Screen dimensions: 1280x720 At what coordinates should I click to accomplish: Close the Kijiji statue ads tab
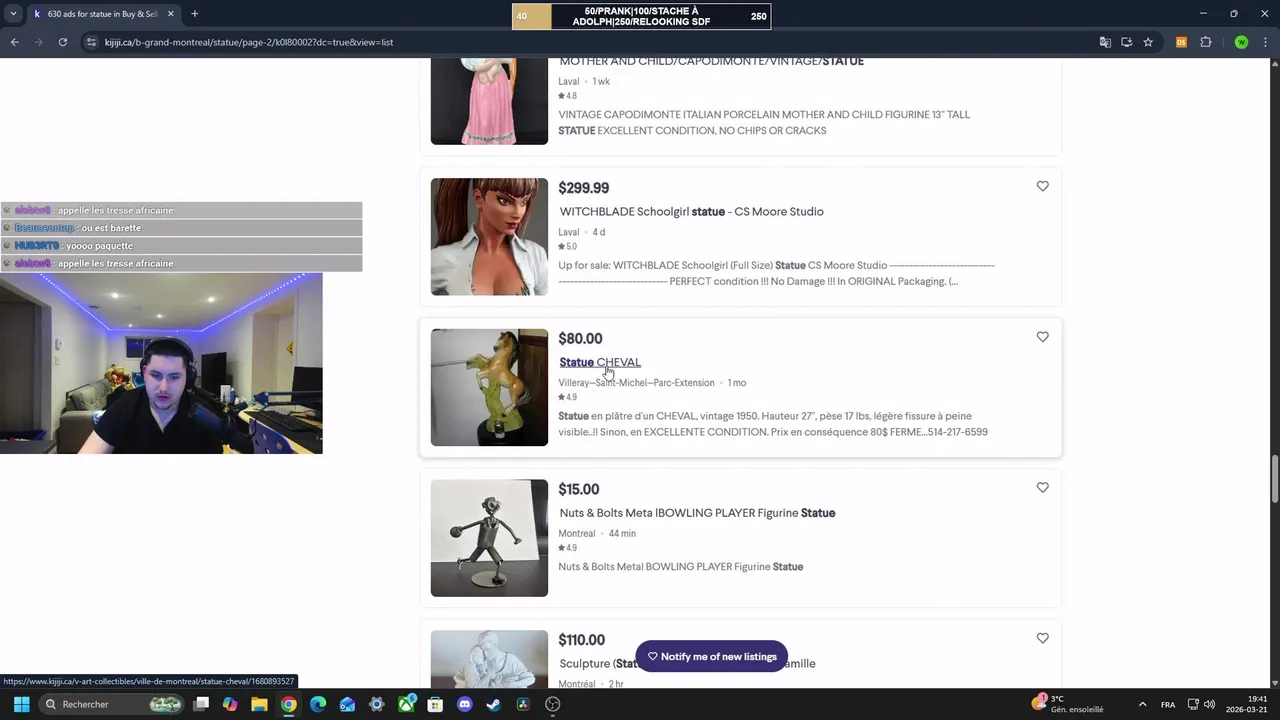pos(170,14)
